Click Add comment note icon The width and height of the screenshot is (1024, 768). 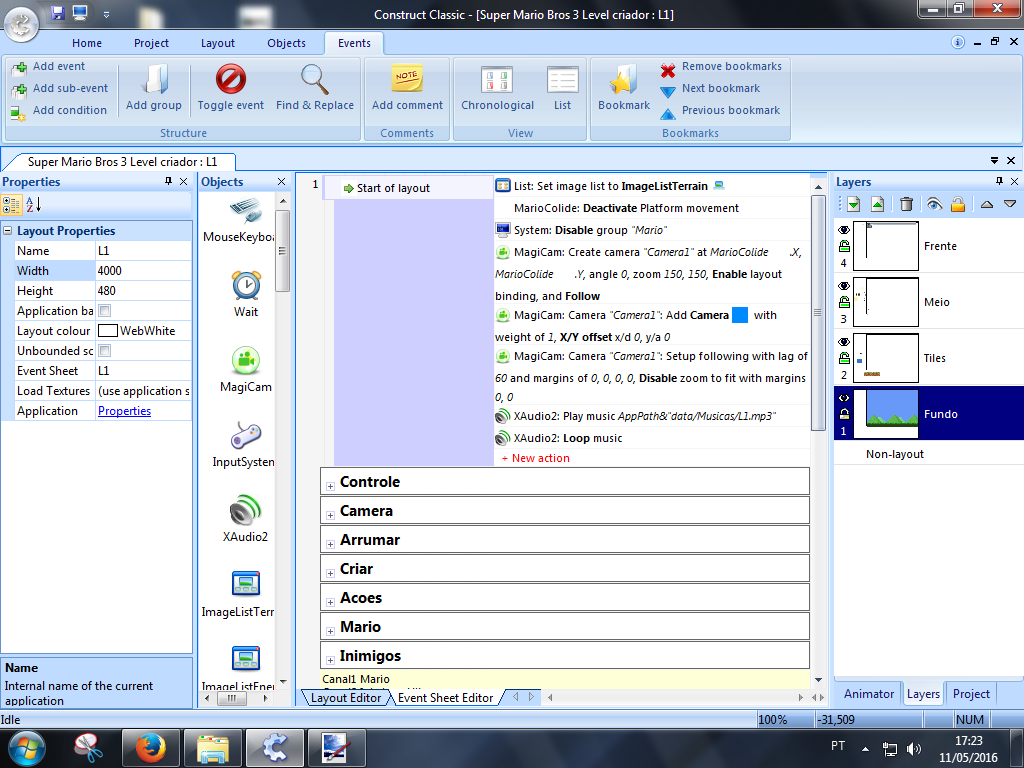coord(407,78)
